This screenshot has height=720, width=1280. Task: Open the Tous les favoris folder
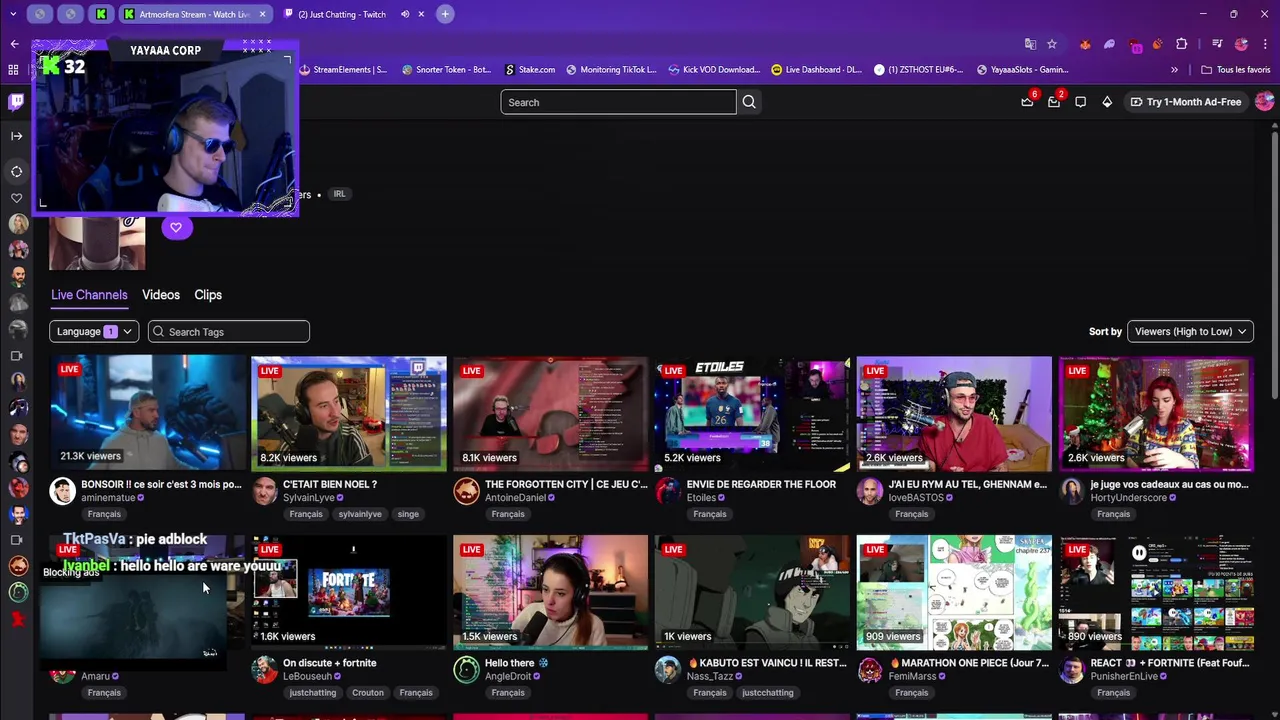1236,70
